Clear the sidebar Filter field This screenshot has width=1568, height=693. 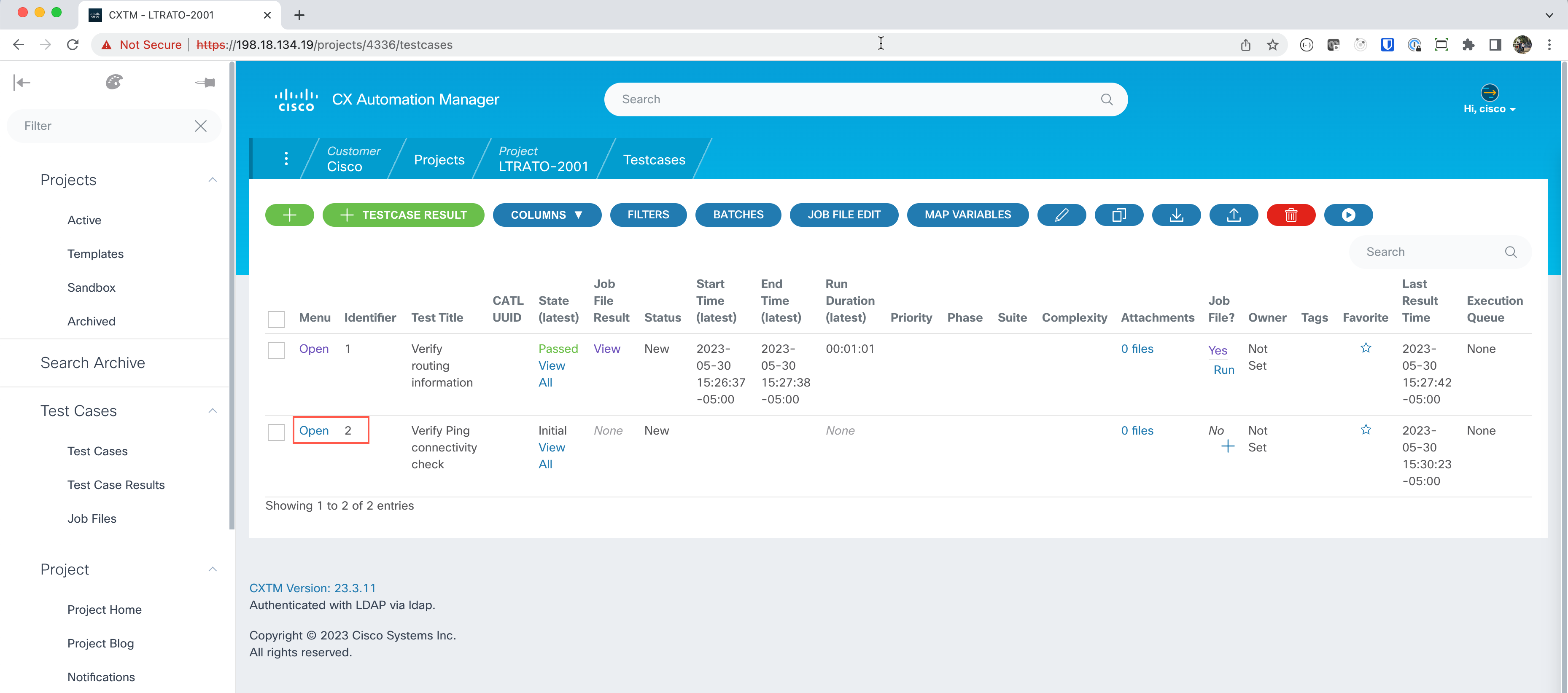point(200,126)
